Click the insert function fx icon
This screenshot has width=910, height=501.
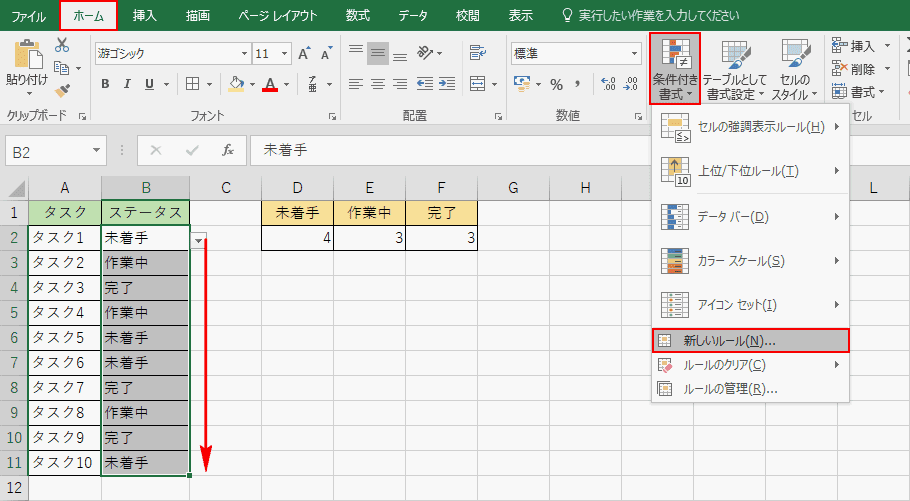pyautogui.click(x=228, y=151)
